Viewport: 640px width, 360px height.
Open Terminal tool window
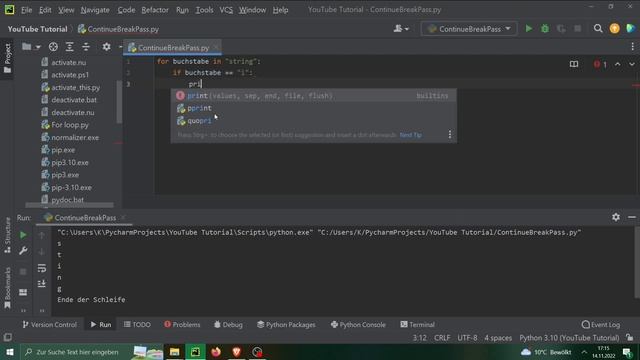417,325
